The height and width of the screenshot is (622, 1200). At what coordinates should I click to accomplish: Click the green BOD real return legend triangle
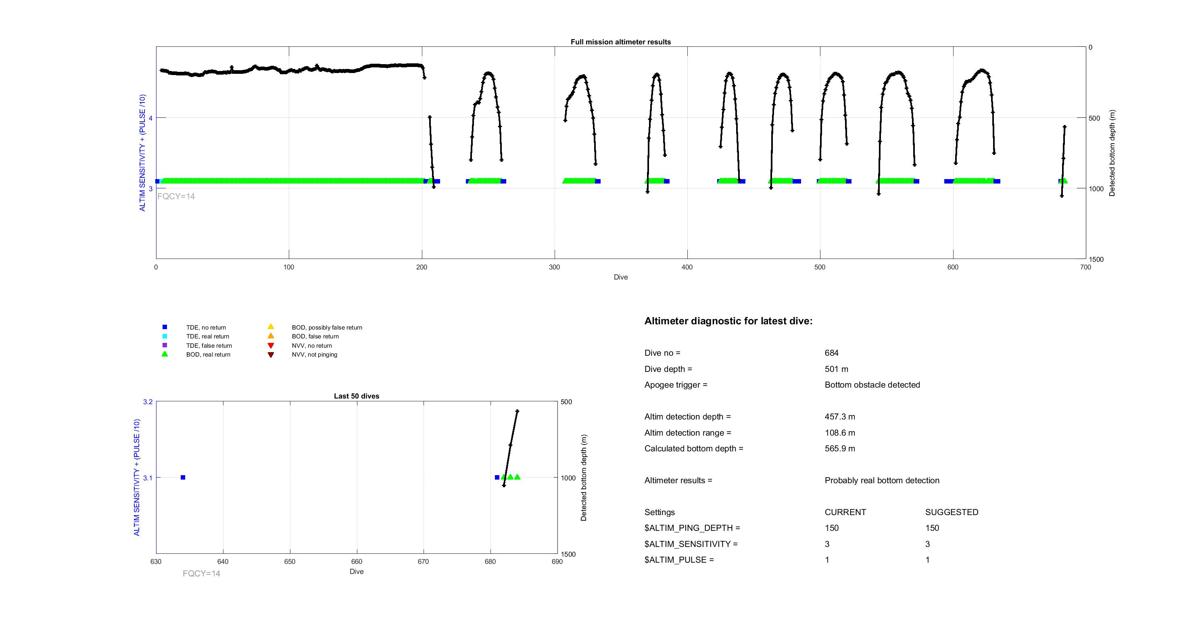[164, 355]
